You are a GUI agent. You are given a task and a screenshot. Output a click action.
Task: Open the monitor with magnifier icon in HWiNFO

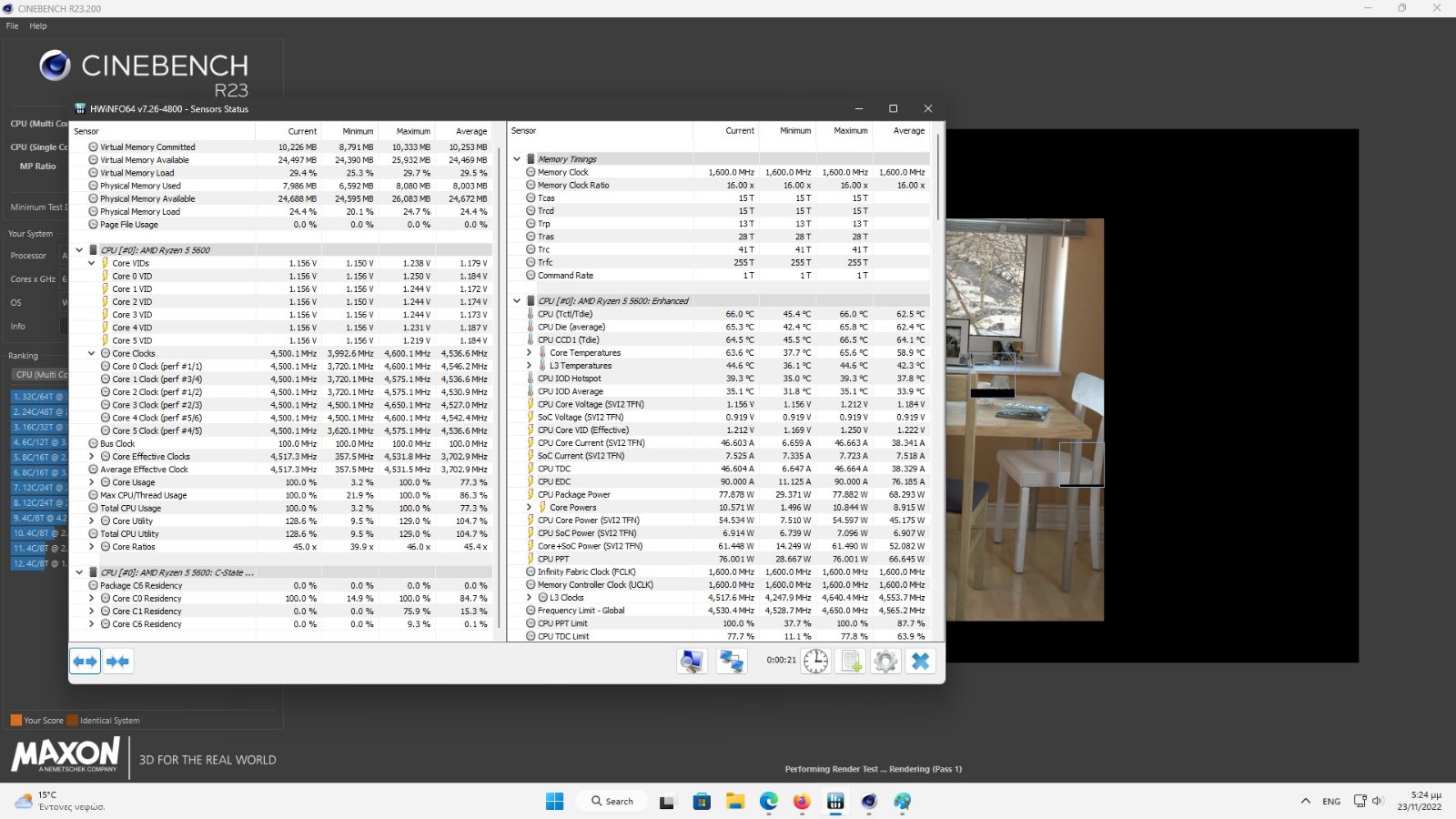[x=693, y=661]
